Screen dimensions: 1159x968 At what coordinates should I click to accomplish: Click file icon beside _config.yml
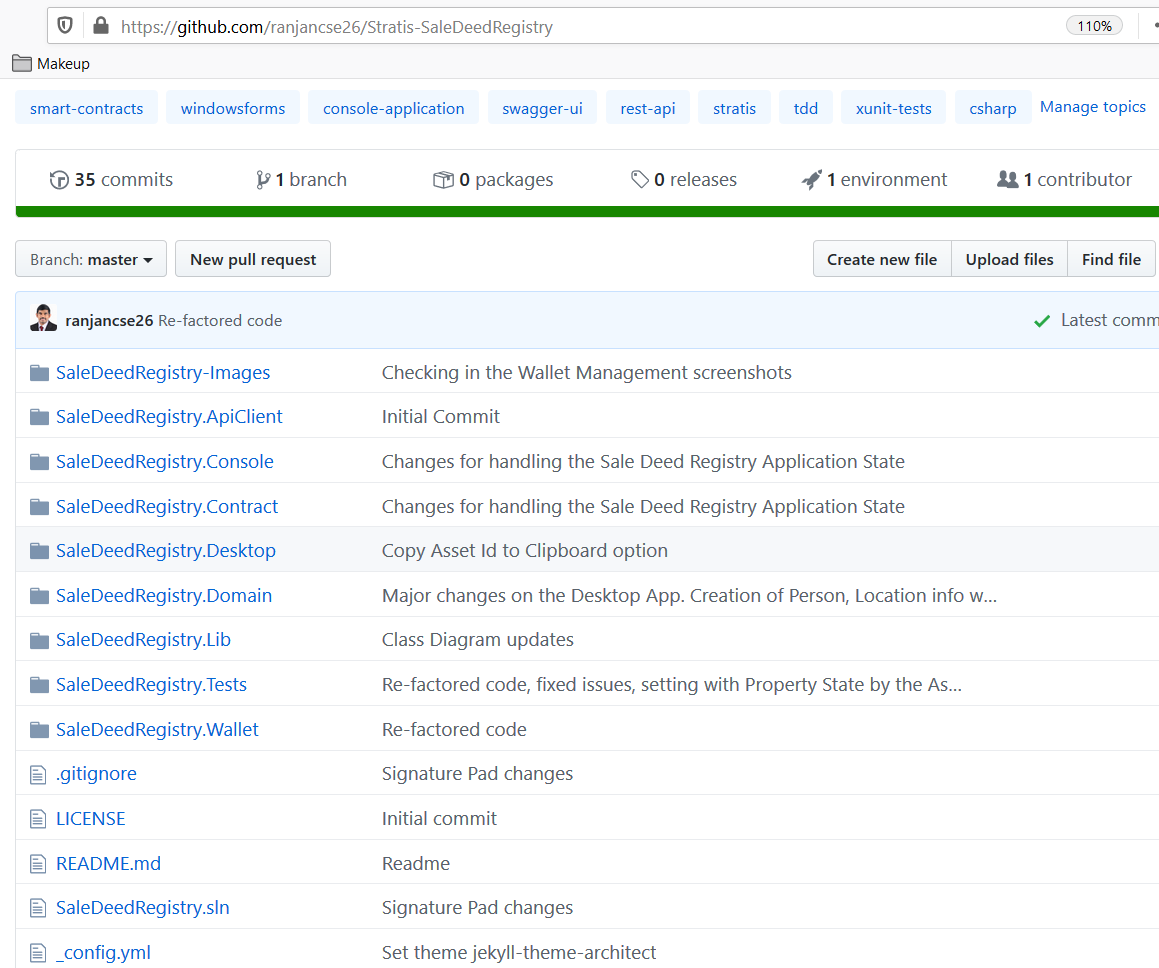[x=38, y=953]
